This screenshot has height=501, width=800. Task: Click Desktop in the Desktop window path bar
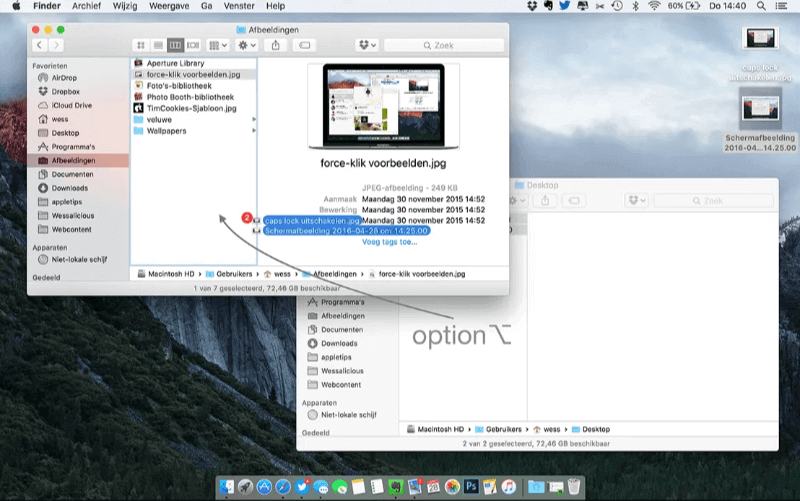(x=591, y=429)
